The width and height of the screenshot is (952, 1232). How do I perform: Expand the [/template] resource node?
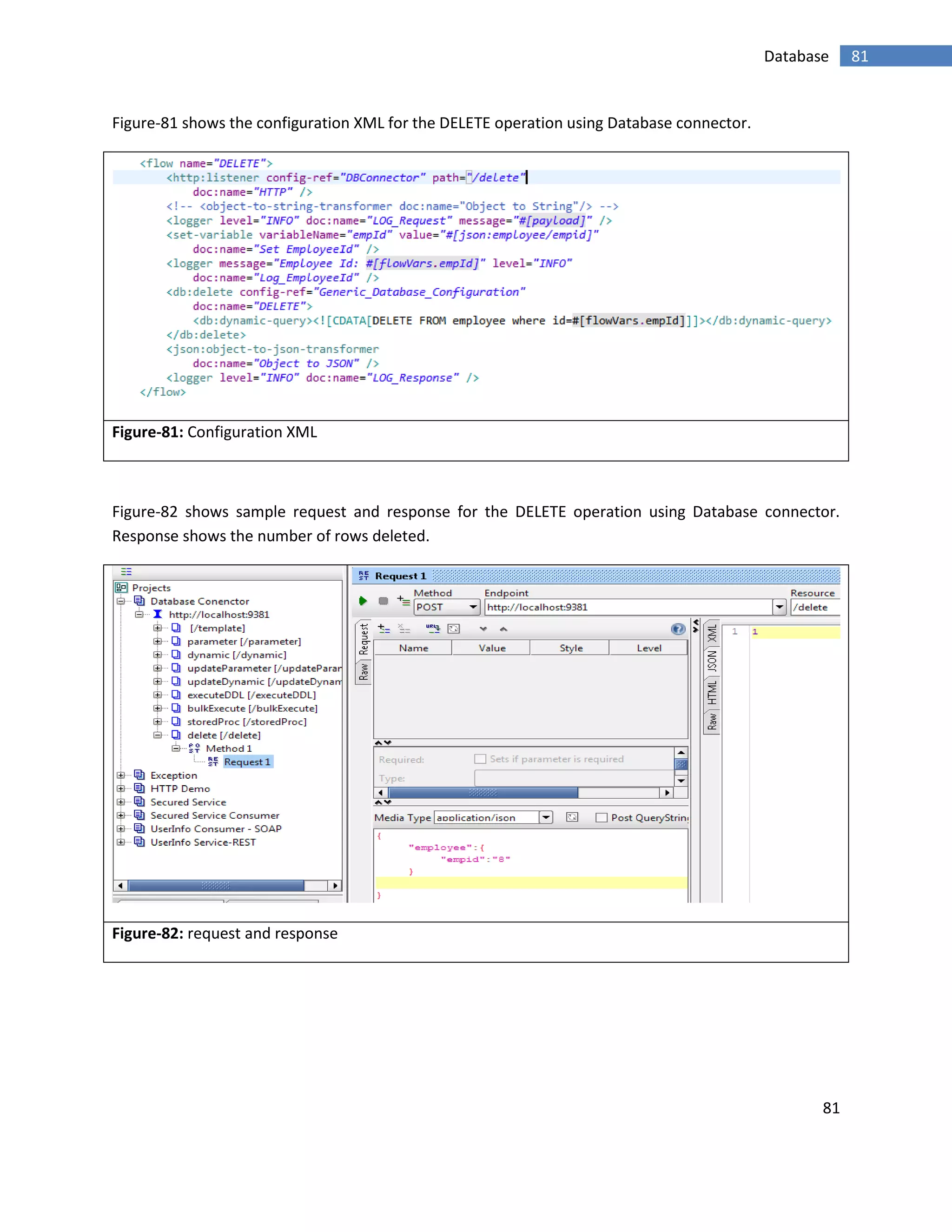[158, 628]
